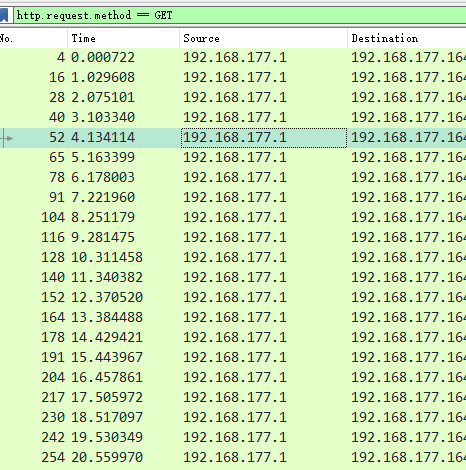This screenshot has width=466, height=470.
Task: Sort by the Destination column header
Action: coord(407,38)
